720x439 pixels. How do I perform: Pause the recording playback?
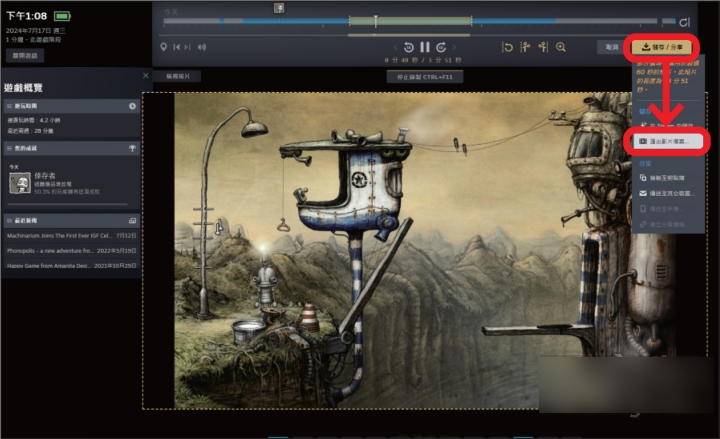click(x=425, y=47)
